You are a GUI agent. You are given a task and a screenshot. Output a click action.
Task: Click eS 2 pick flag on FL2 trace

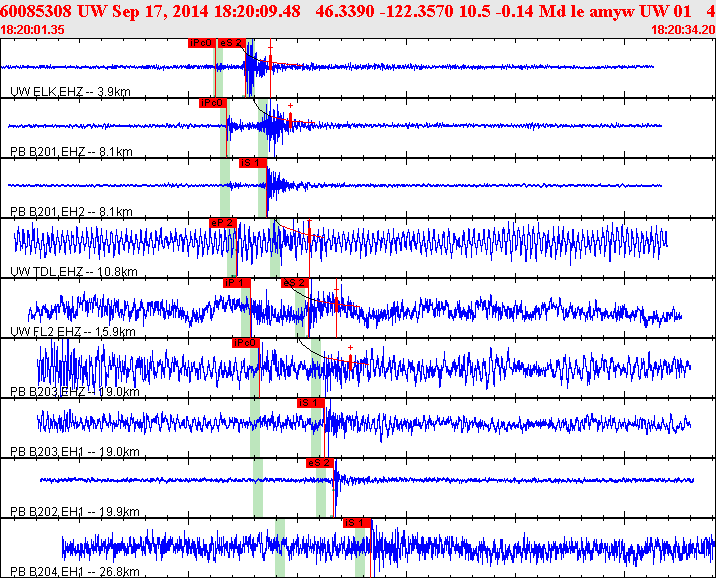click(294, 283)
